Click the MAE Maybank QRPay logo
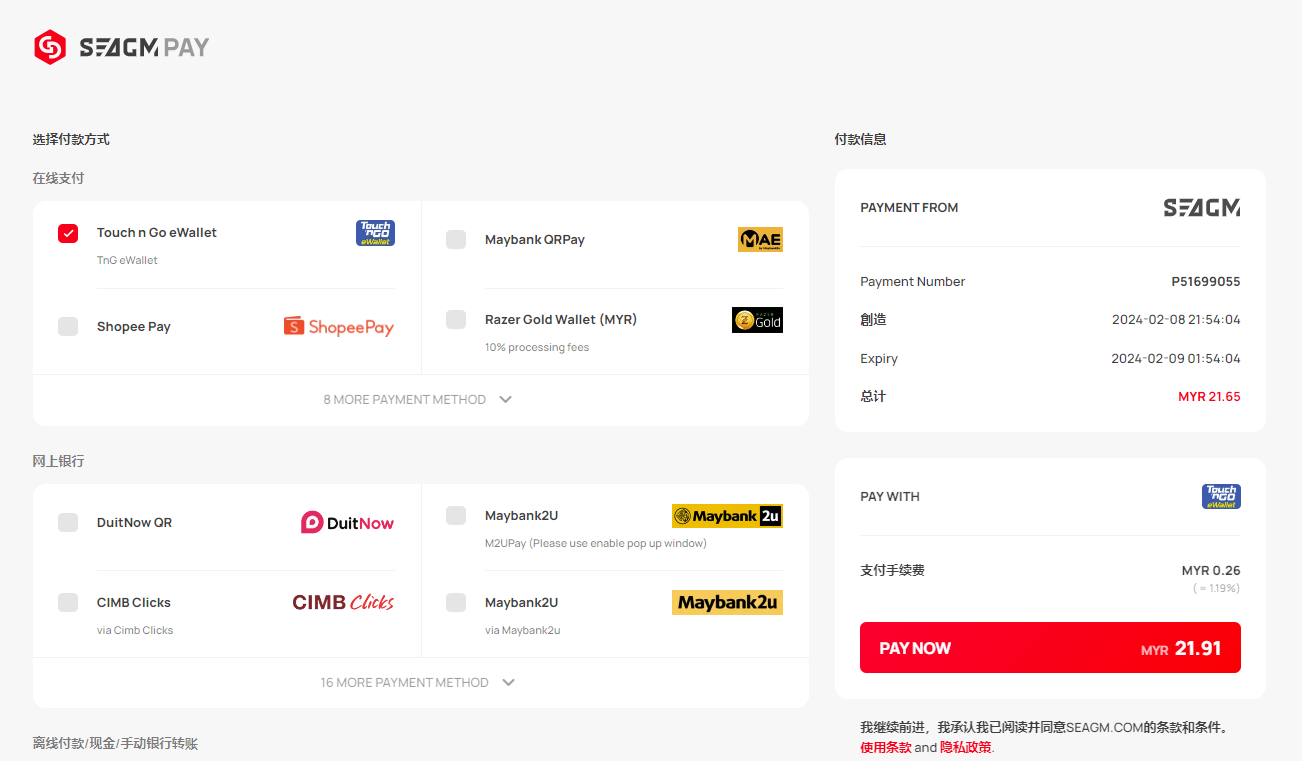This screenshot has height=761, width=1302. 760,239
